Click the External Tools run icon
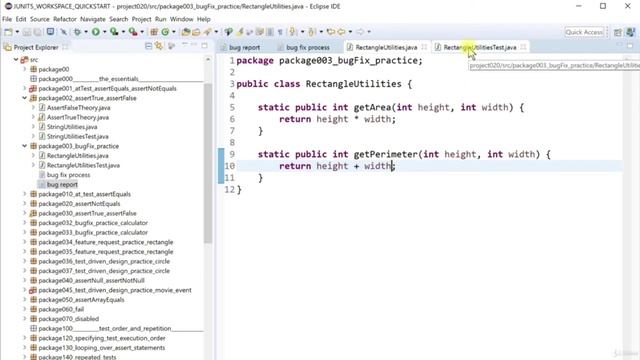Image resolution: width=640 pixels, height=360 pixels. pos(133,32)
